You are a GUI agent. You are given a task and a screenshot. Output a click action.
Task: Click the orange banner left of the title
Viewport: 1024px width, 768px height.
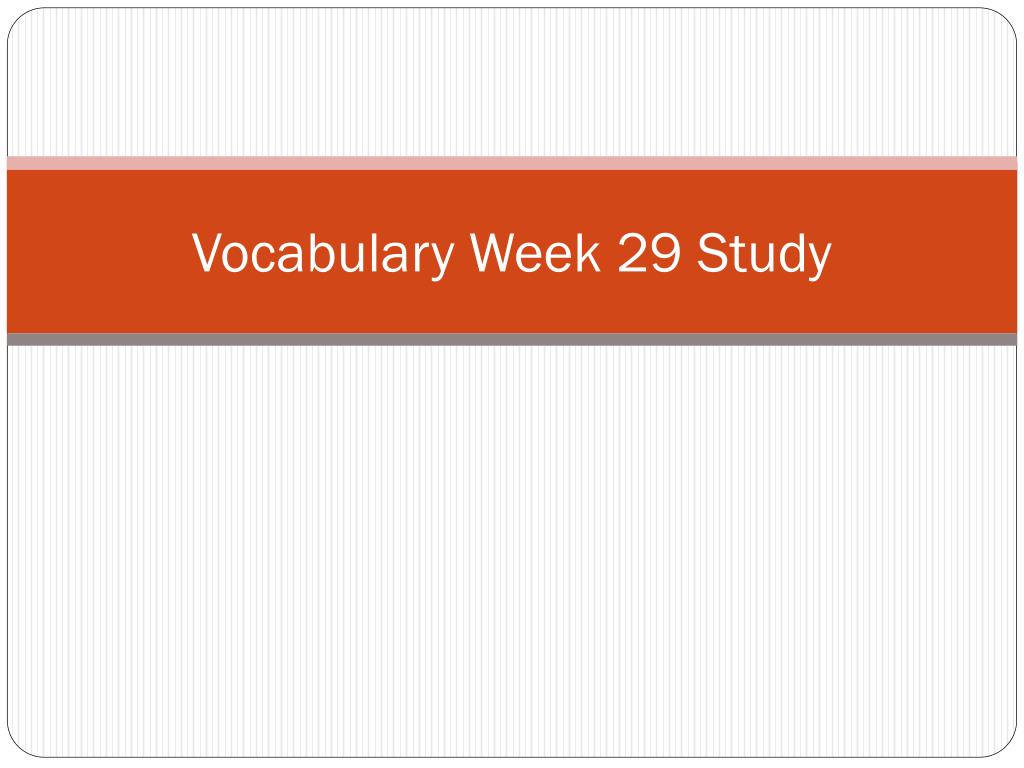pyautogui.click(x=98, y=251)
